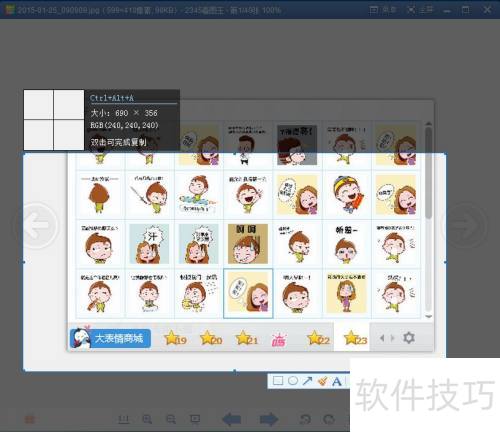Viewport: 500px width, 432px height.
Task: Select the rectangle annotation tool
Action: (x=278, y=381)
